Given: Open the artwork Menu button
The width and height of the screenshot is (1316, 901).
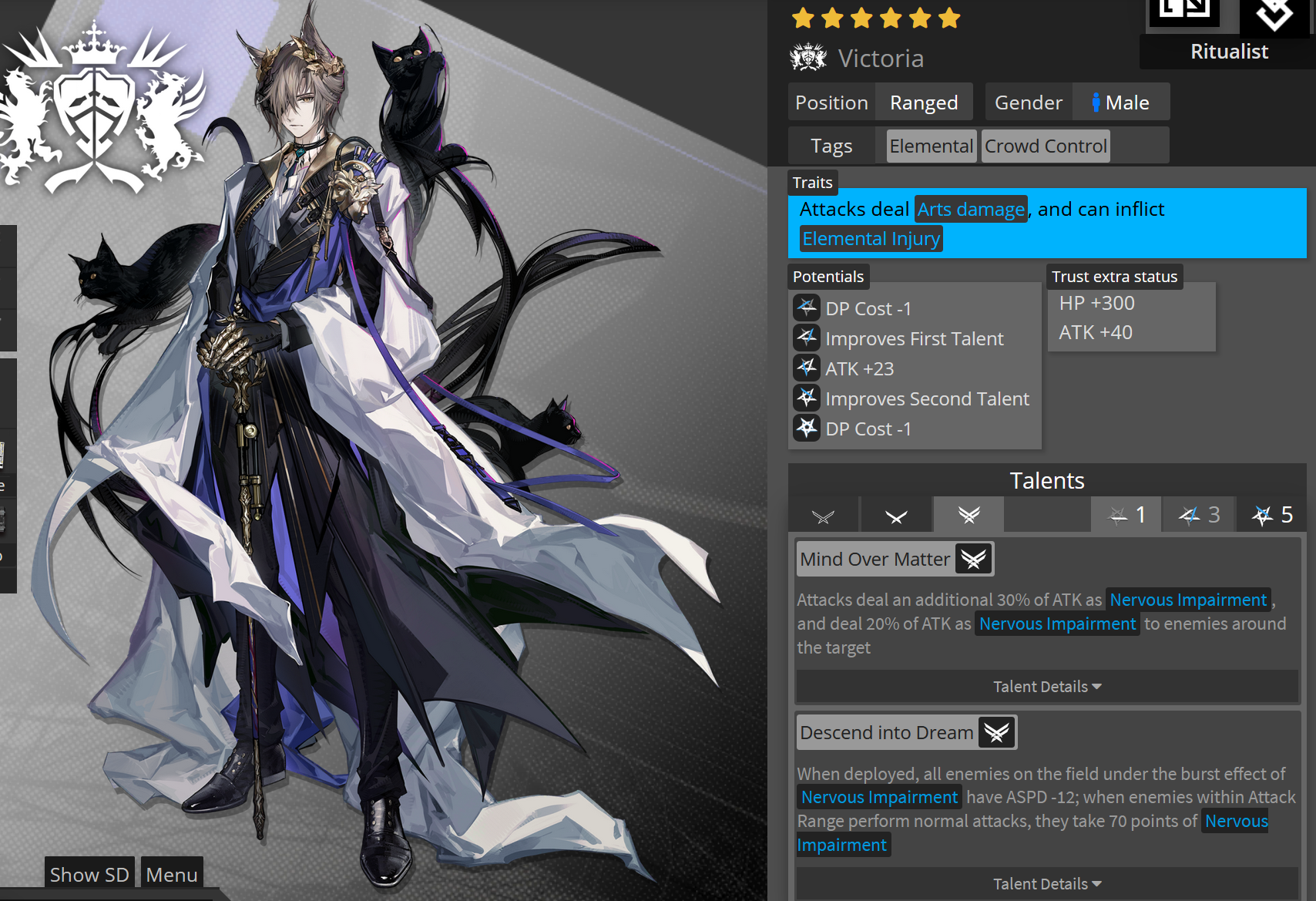Looking at the screenshot, I should (172, 874).
